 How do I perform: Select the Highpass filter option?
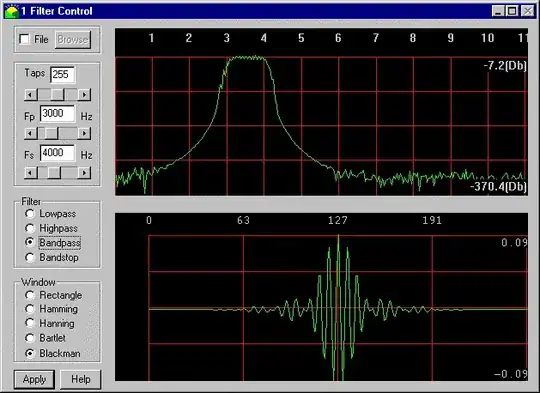[x=30, y=228]
